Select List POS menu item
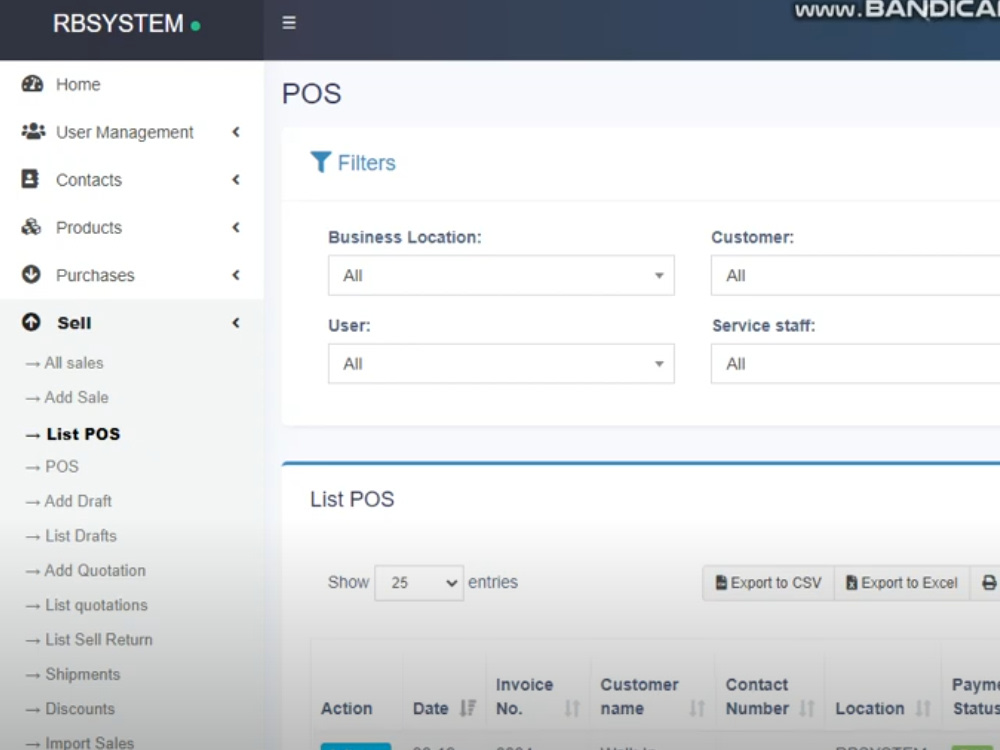This screenshot has height=750, width=1000. (x=83, y=434)
